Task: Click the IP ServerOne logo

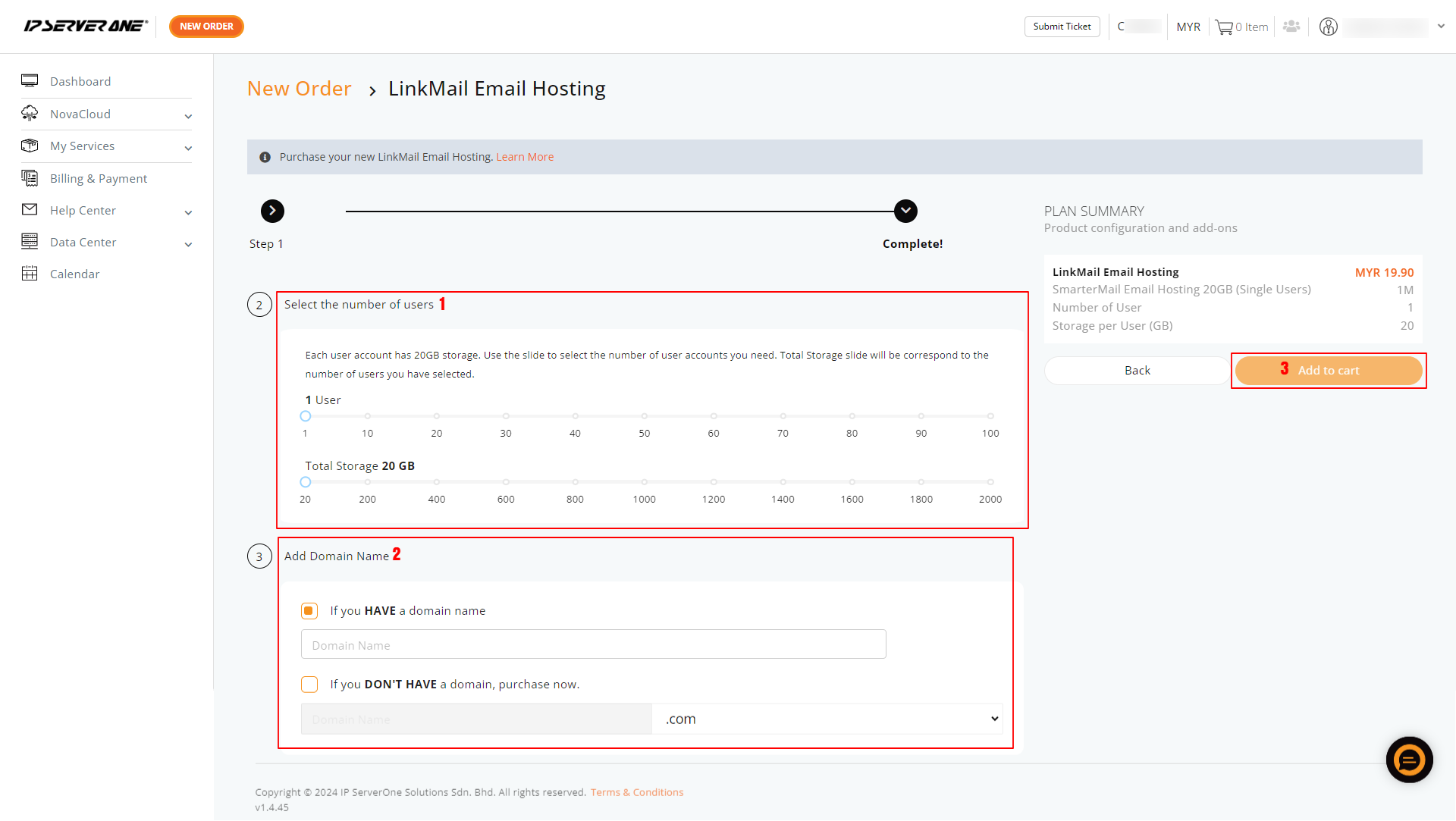Action: tap(86, 26)
